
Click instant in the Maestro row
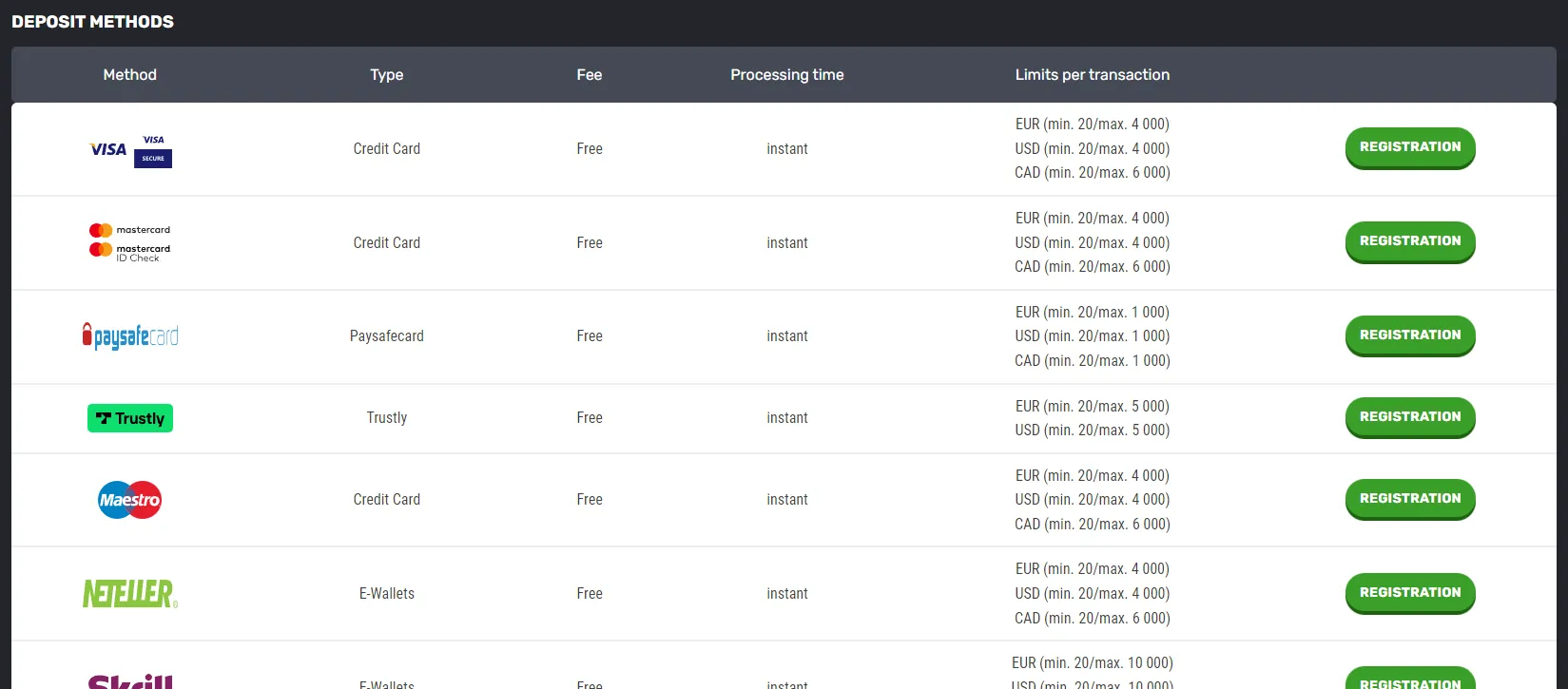tap(787, 500)
